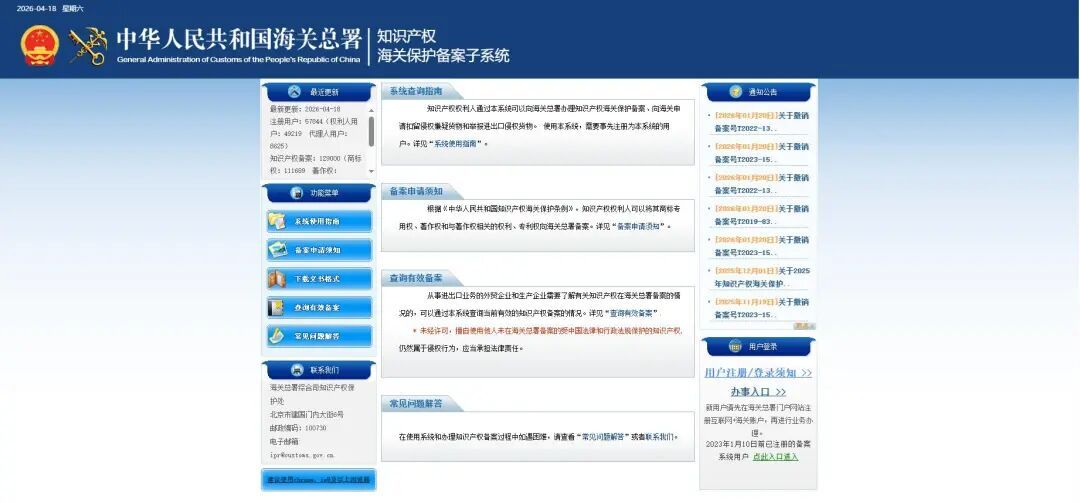Open 办事入口 >> link
Image resolution: width=1080 pixels, height=503 pixels.
click(x=758, y=392)
